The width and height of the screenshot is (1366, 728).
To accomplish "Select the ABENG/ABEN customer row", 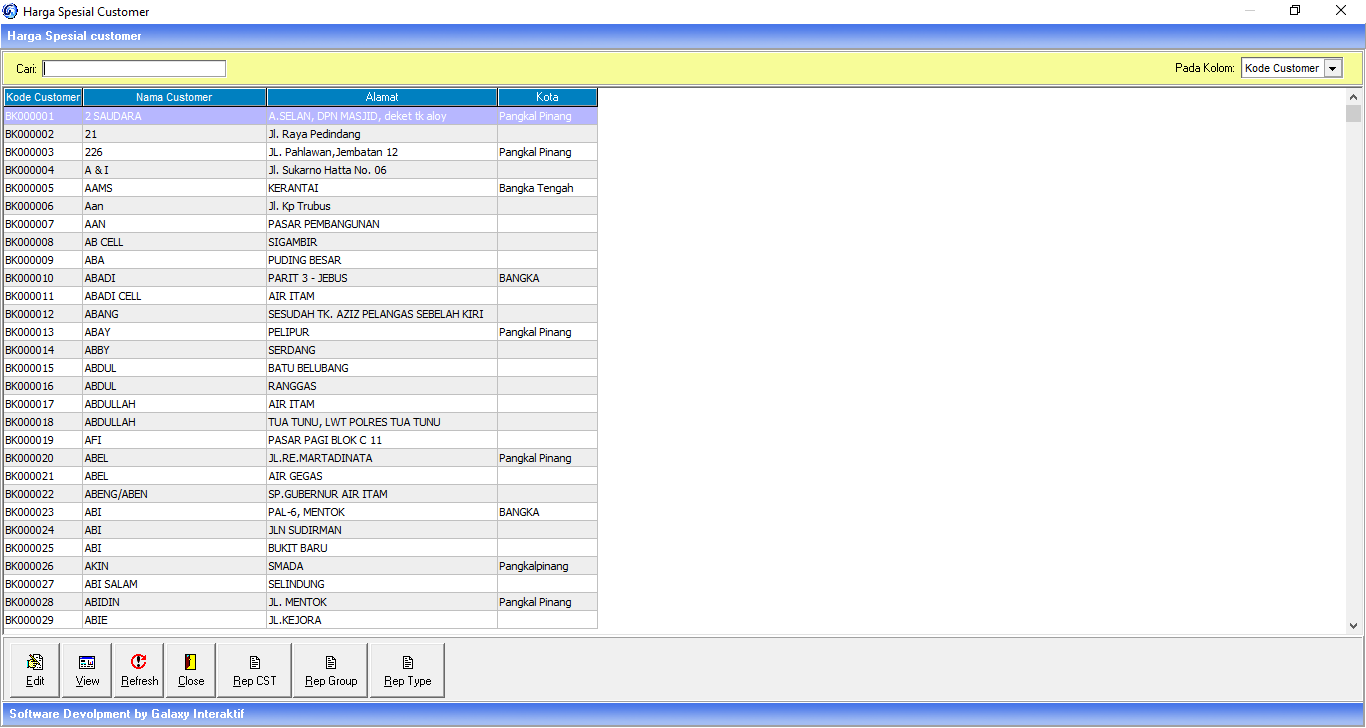I will click(x=174, y=494).
